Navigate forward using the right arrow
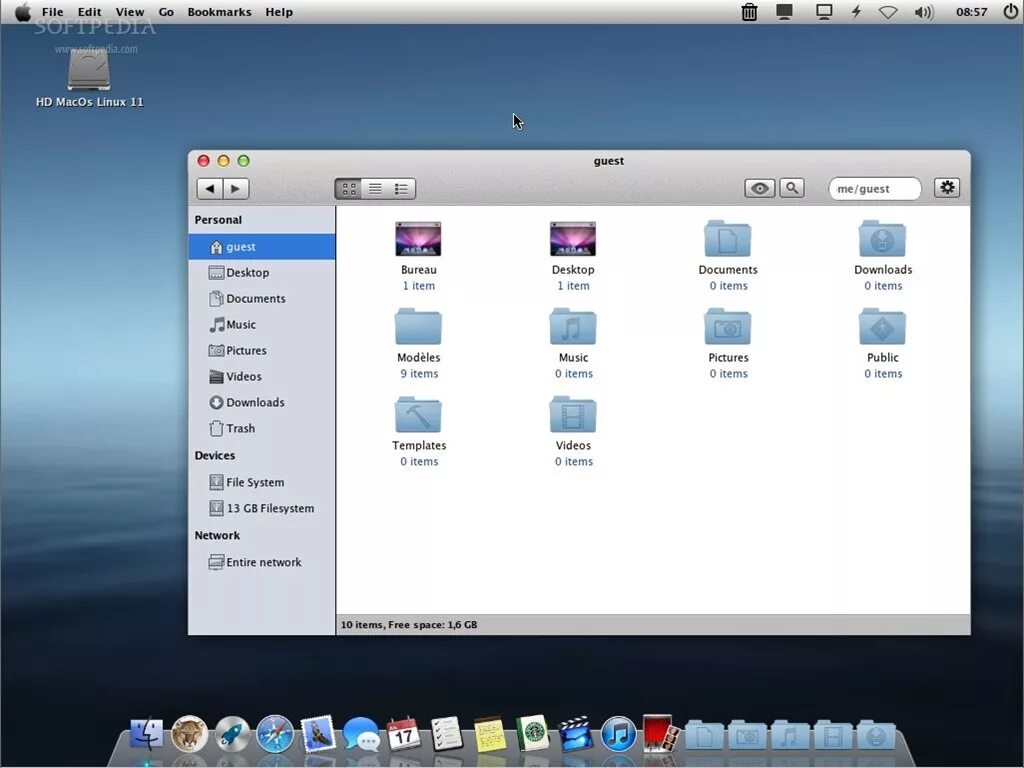The height and width of the screenshot is (768, 1024). pos(236,188)
